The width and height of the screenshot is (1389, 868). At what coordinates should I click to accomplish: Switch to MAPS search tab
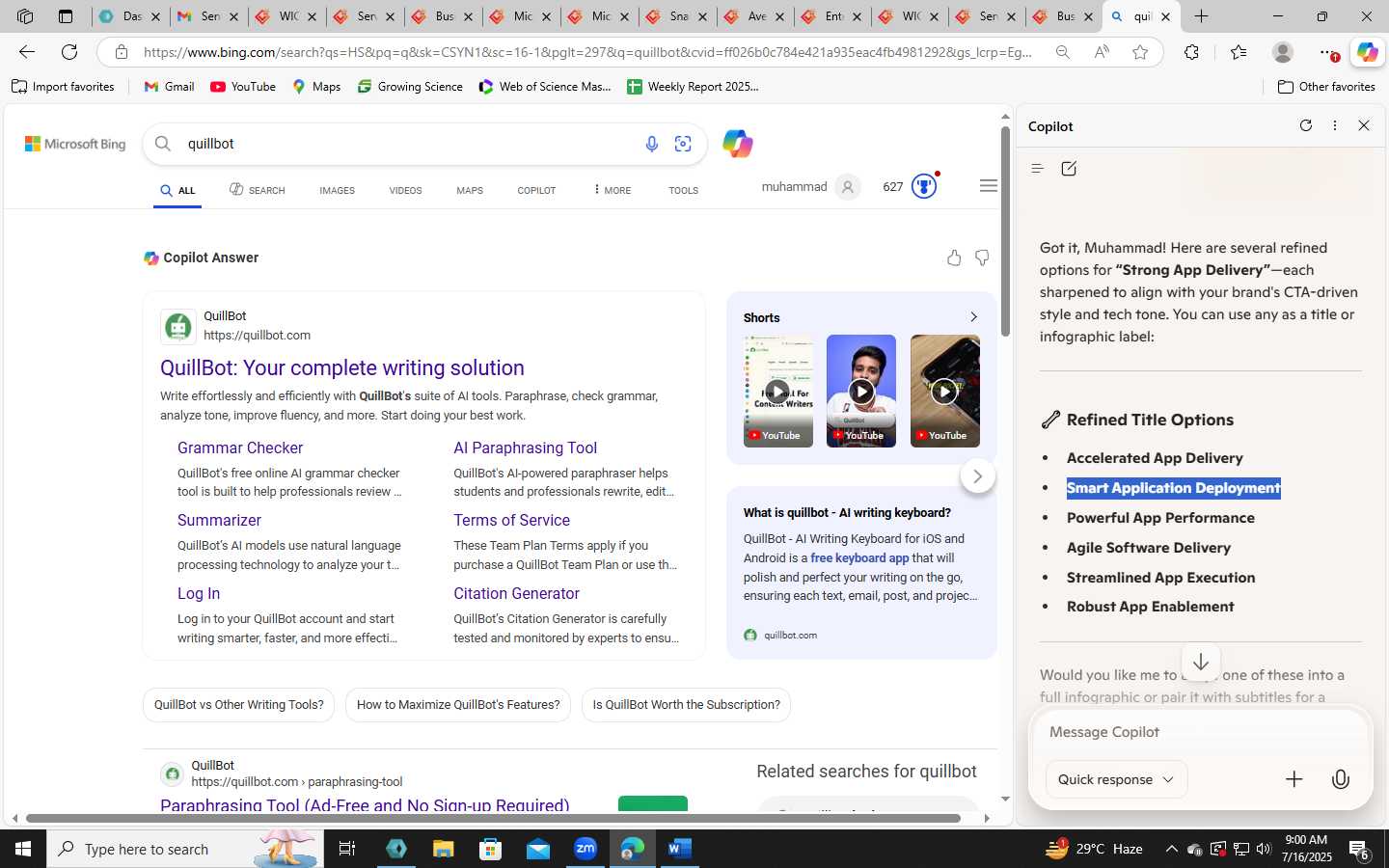coord(470,190)
